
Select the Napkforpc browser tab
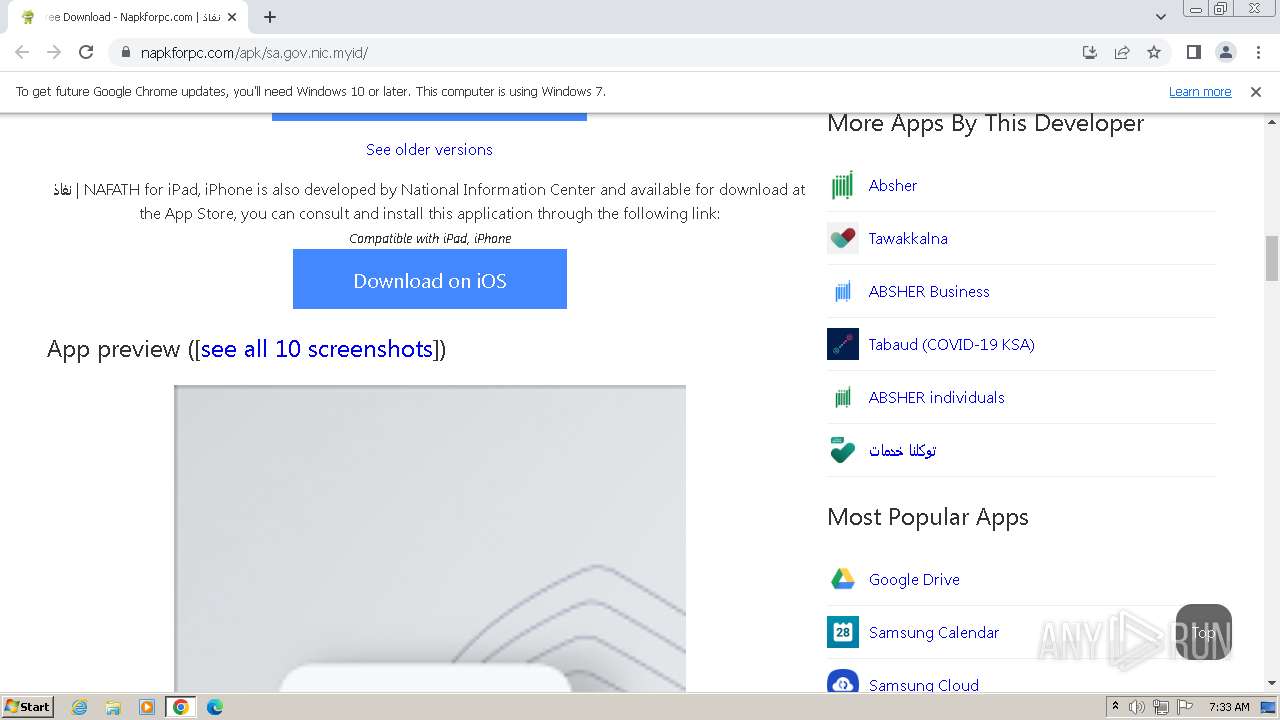click(x=128, y=17)
